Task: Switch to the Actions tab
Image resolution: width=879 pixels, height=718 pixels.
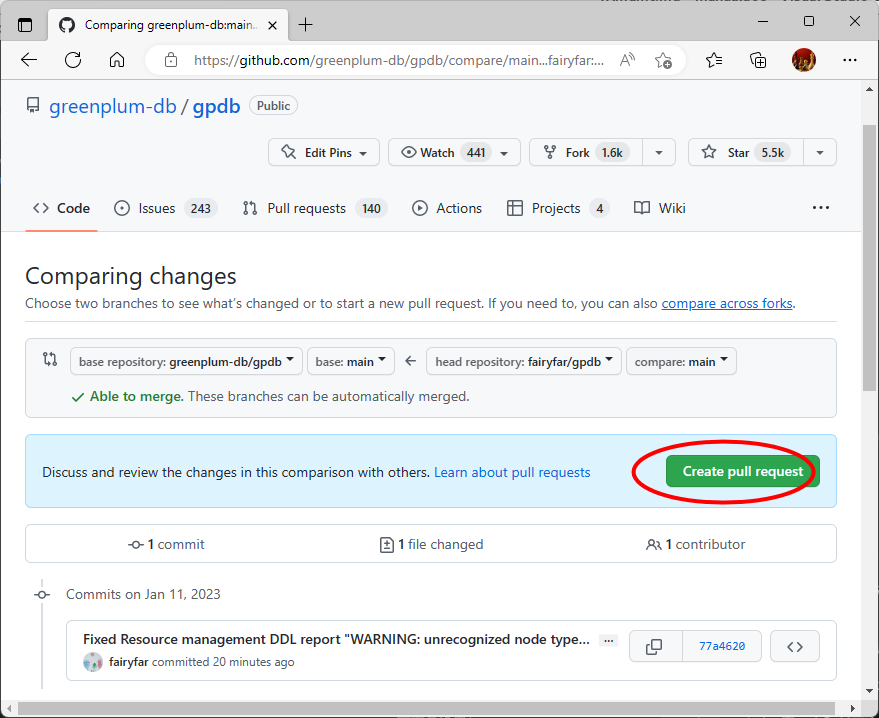Action: [447, 209]
